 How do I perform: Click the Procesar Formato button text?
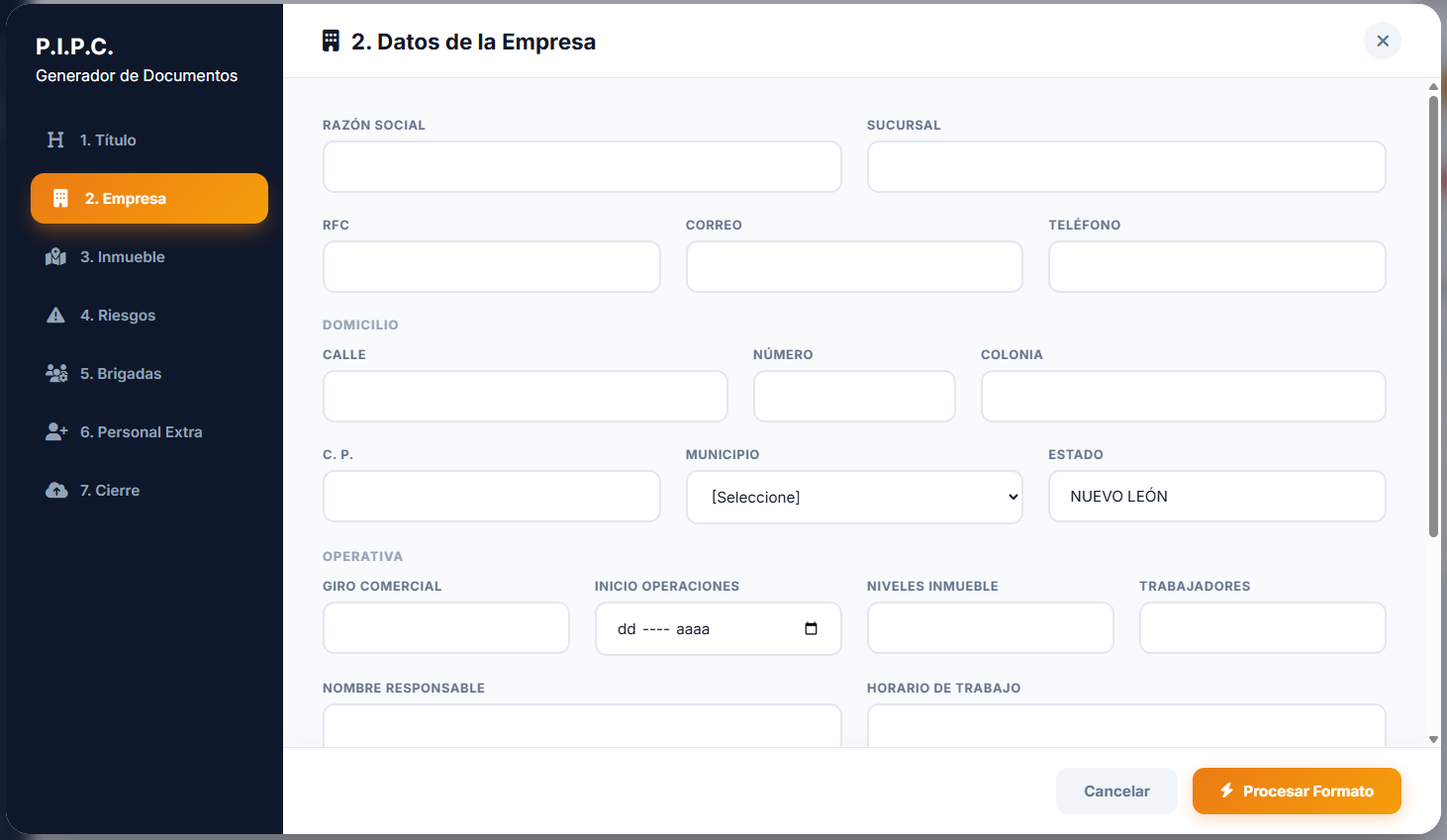pos(1308,791)
